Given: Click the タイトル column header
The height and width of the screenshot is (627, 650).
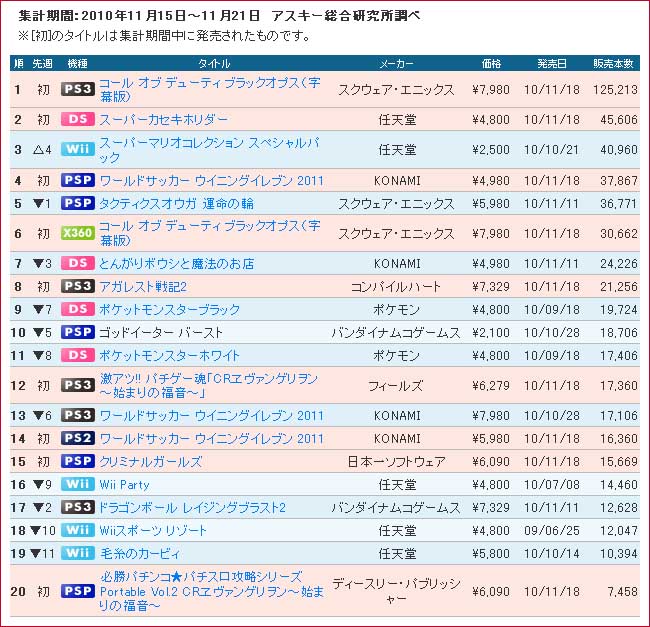Looking at the screenshot, I should point(213,63).
